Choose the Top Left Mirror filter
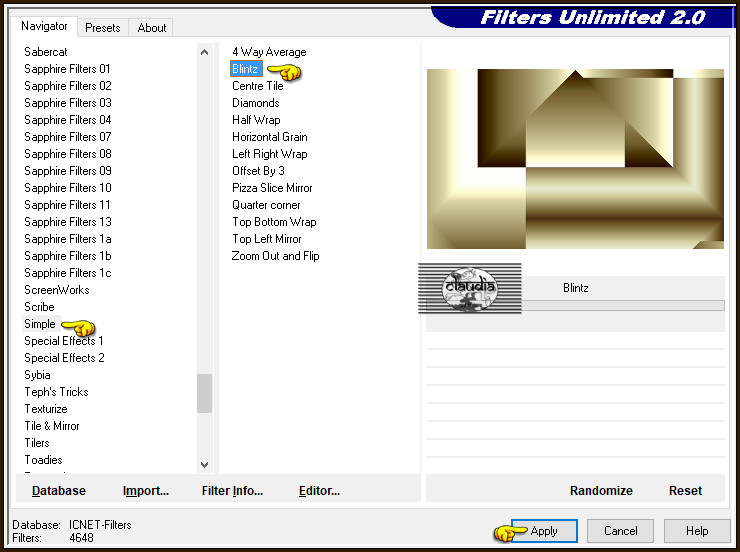740x552 pixels. coord(267,239)
